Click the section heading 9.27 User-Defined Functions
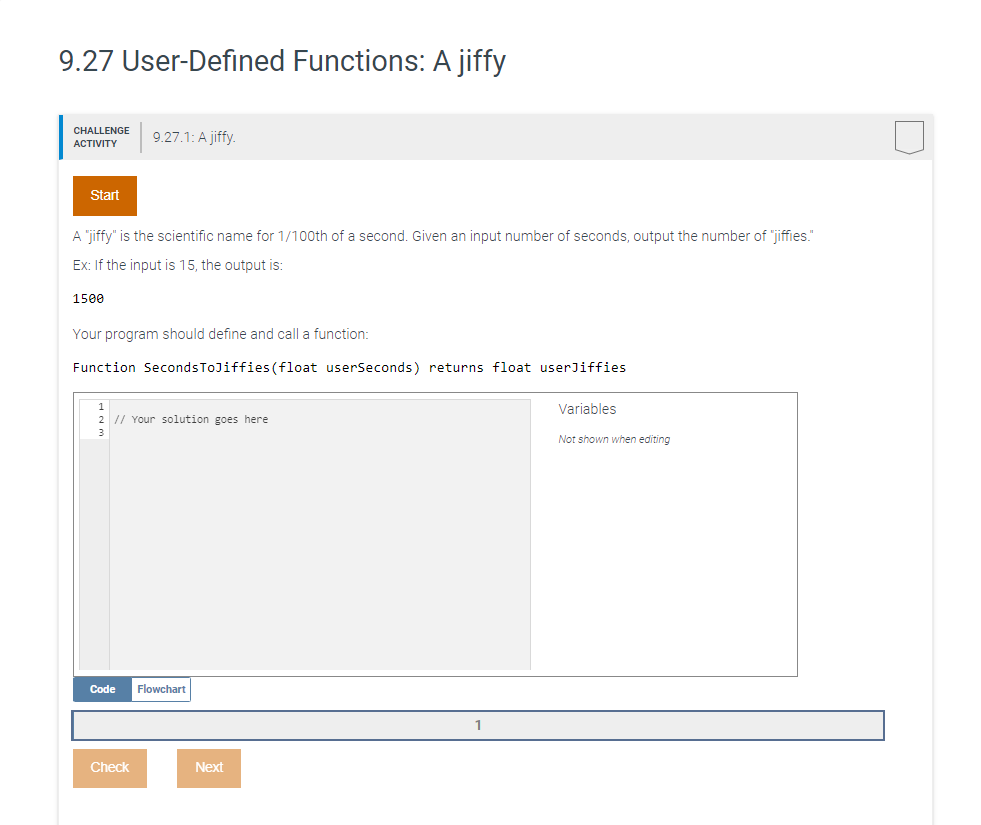981x825 pixels. (283, 61)
